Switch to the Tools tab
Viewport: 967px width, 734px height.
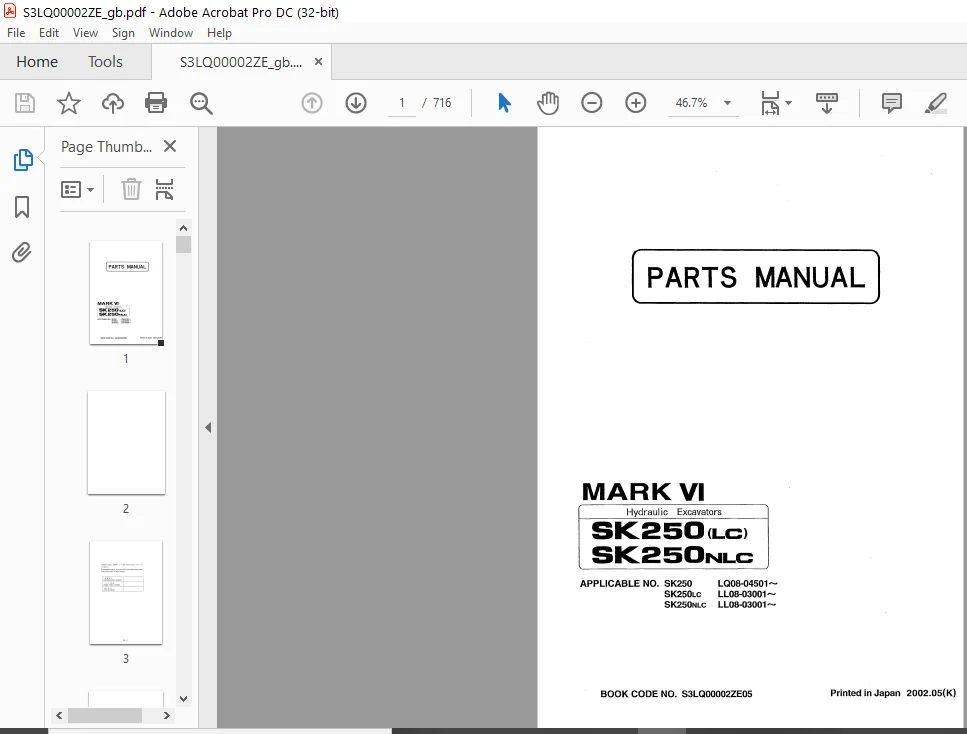tap(105, 62)
